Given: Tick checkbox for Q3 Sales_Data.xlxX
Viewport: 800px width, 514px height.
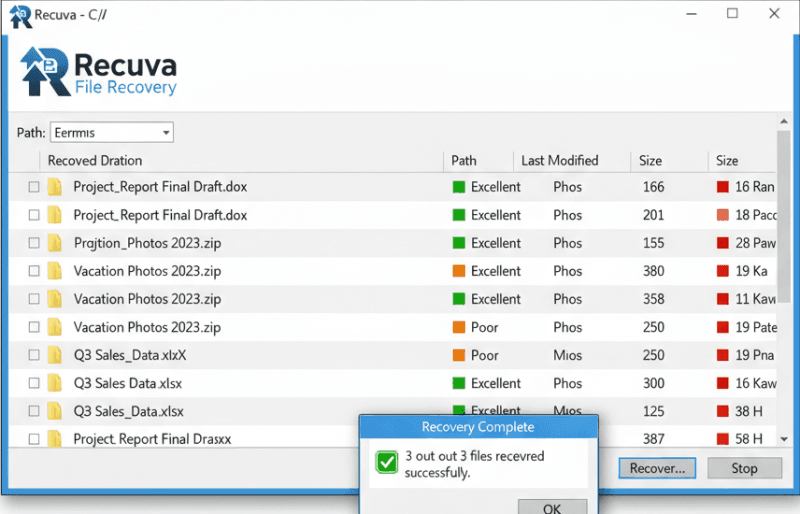Looking at the screenshot, I should click(34, 355).
